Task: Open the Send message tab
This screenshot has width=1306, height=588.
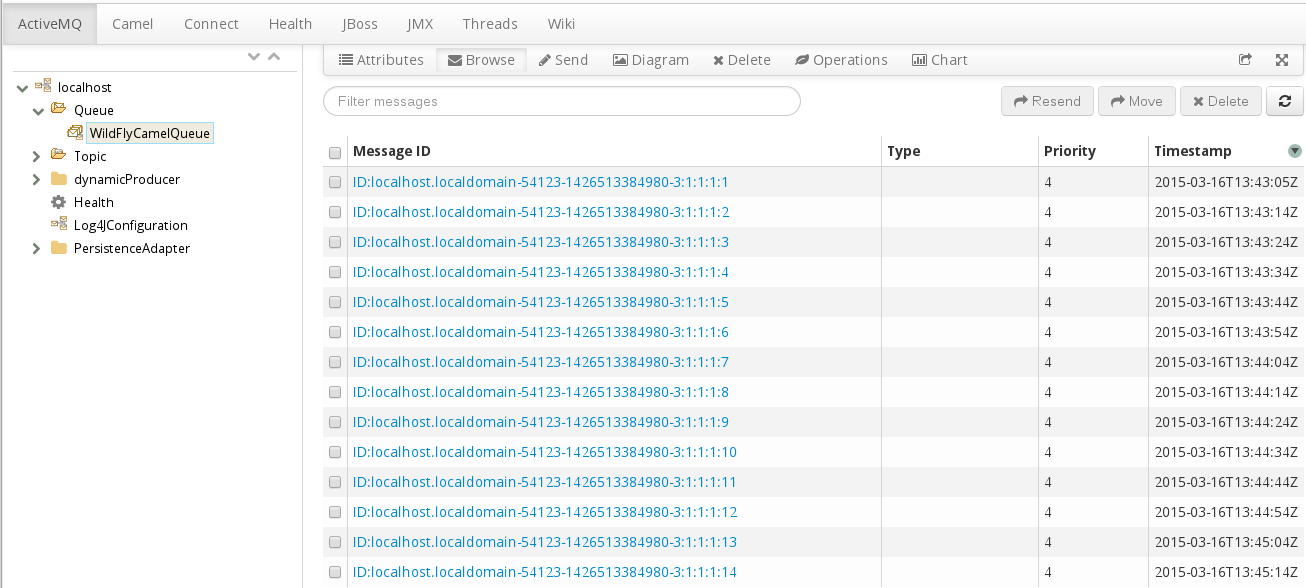Action: [563, 60]
